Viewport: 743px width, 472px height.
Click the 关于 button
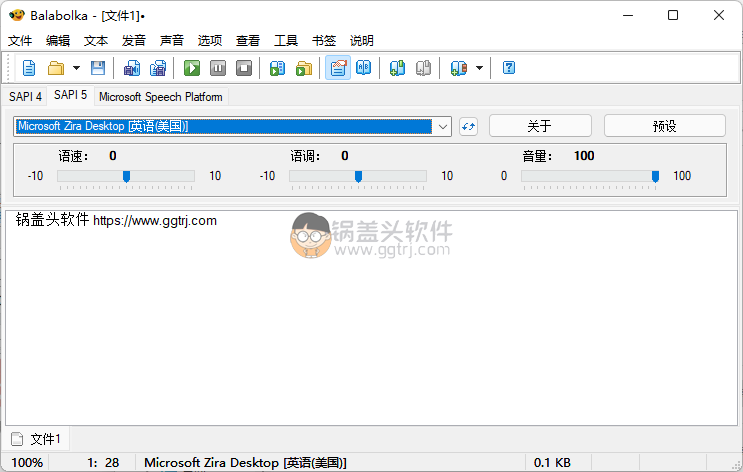(x=540, y=126)
